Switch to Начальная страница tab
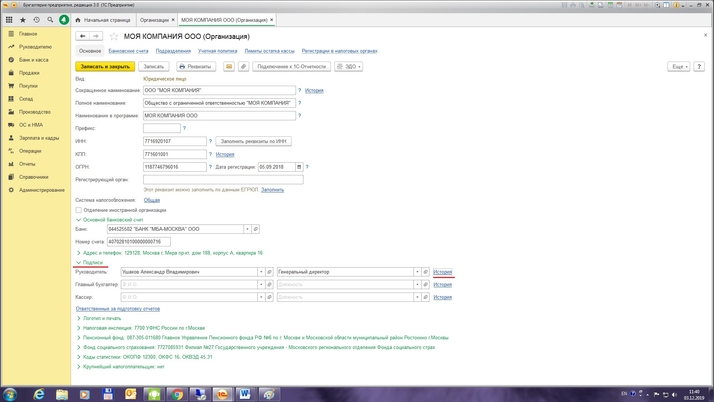Image resolution: width=714 pixels, height=402 pixels. point(103,20)
